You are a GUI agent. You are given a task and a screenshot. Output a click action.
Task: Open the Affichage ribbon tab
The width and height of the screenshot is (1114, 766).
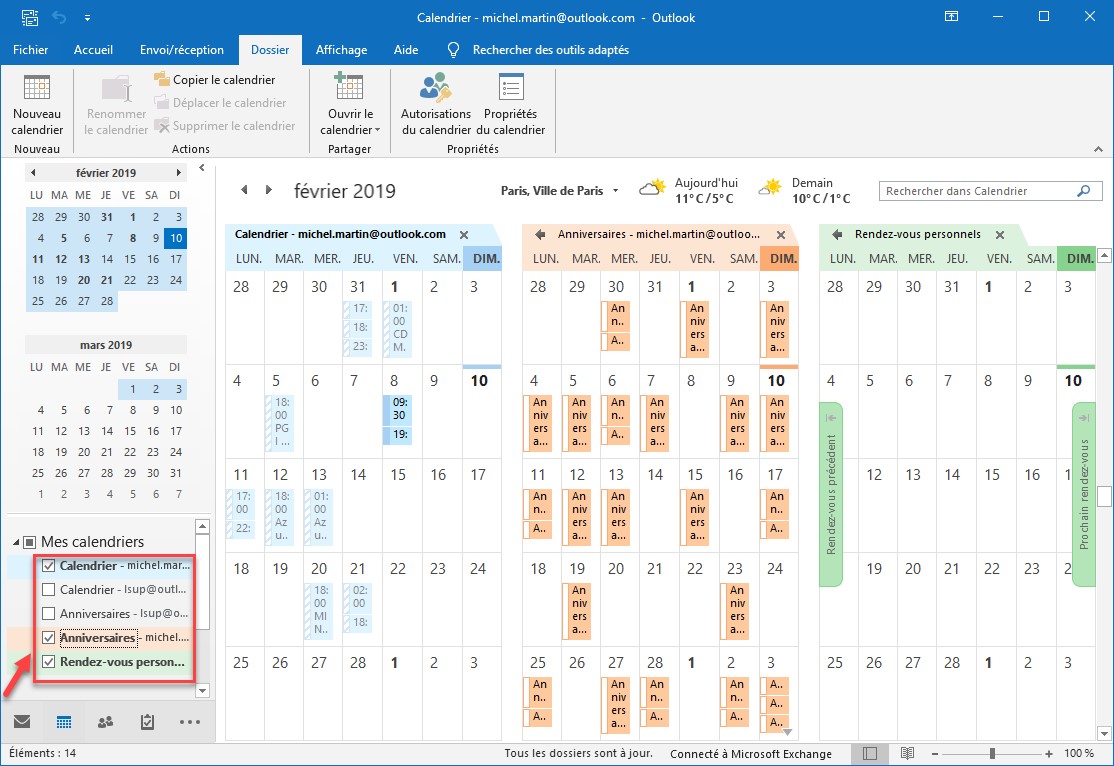coord(341,49)
